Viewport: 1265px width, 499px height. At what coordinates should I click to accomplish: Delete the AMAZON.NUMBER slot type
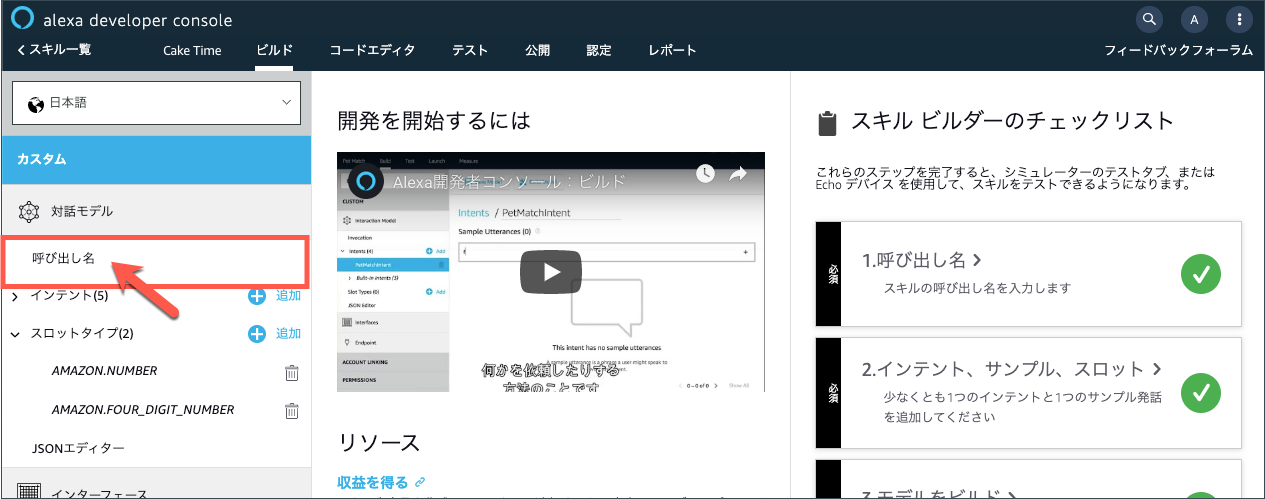292,372
